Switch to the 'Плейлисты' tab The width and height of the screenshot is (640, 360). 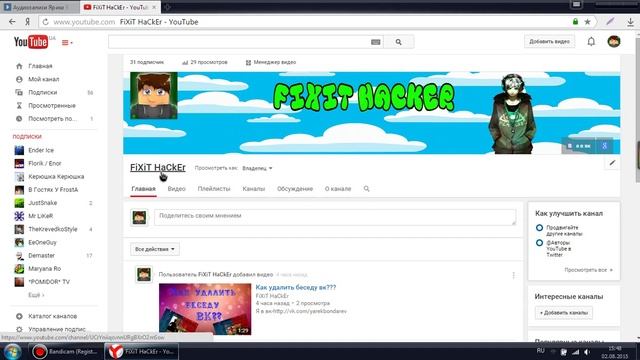click(x=214, y=189)
